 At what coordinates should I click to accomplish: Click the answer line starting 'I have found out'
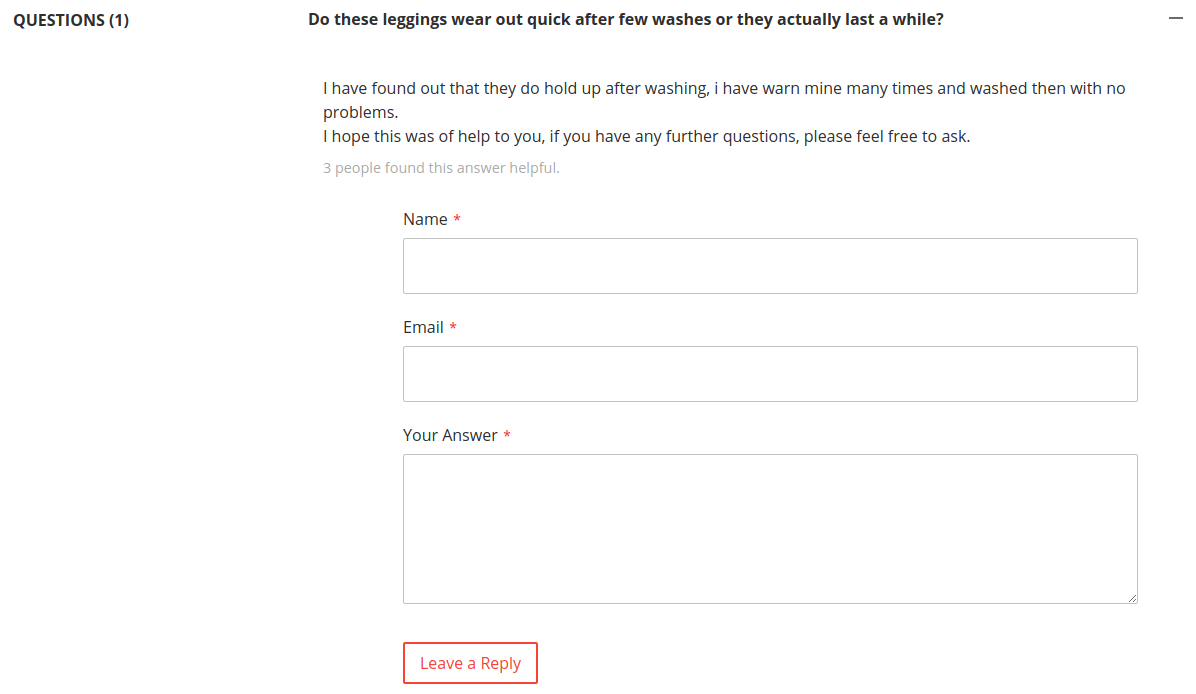point(724,88)
